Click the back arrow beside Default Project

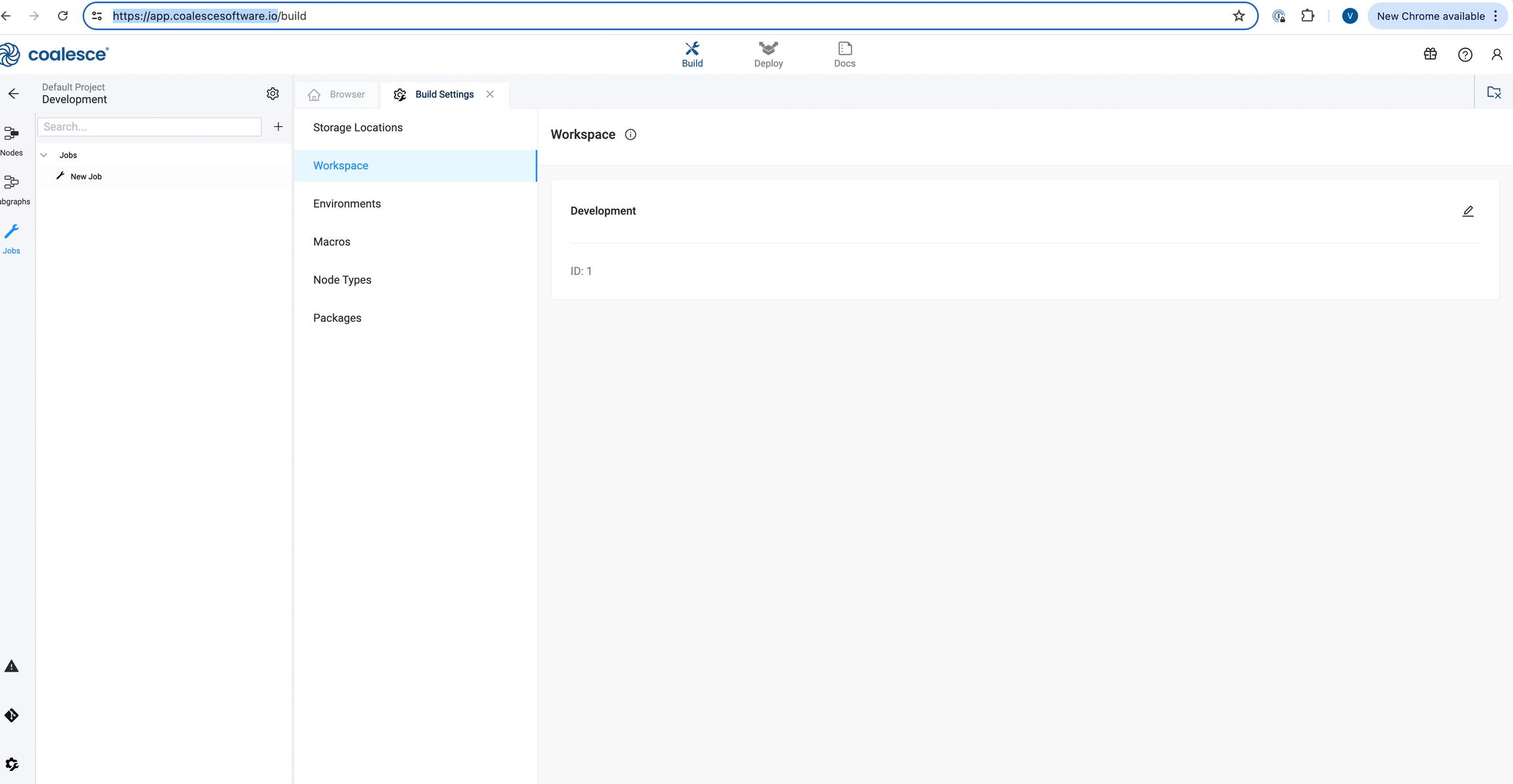14,93
